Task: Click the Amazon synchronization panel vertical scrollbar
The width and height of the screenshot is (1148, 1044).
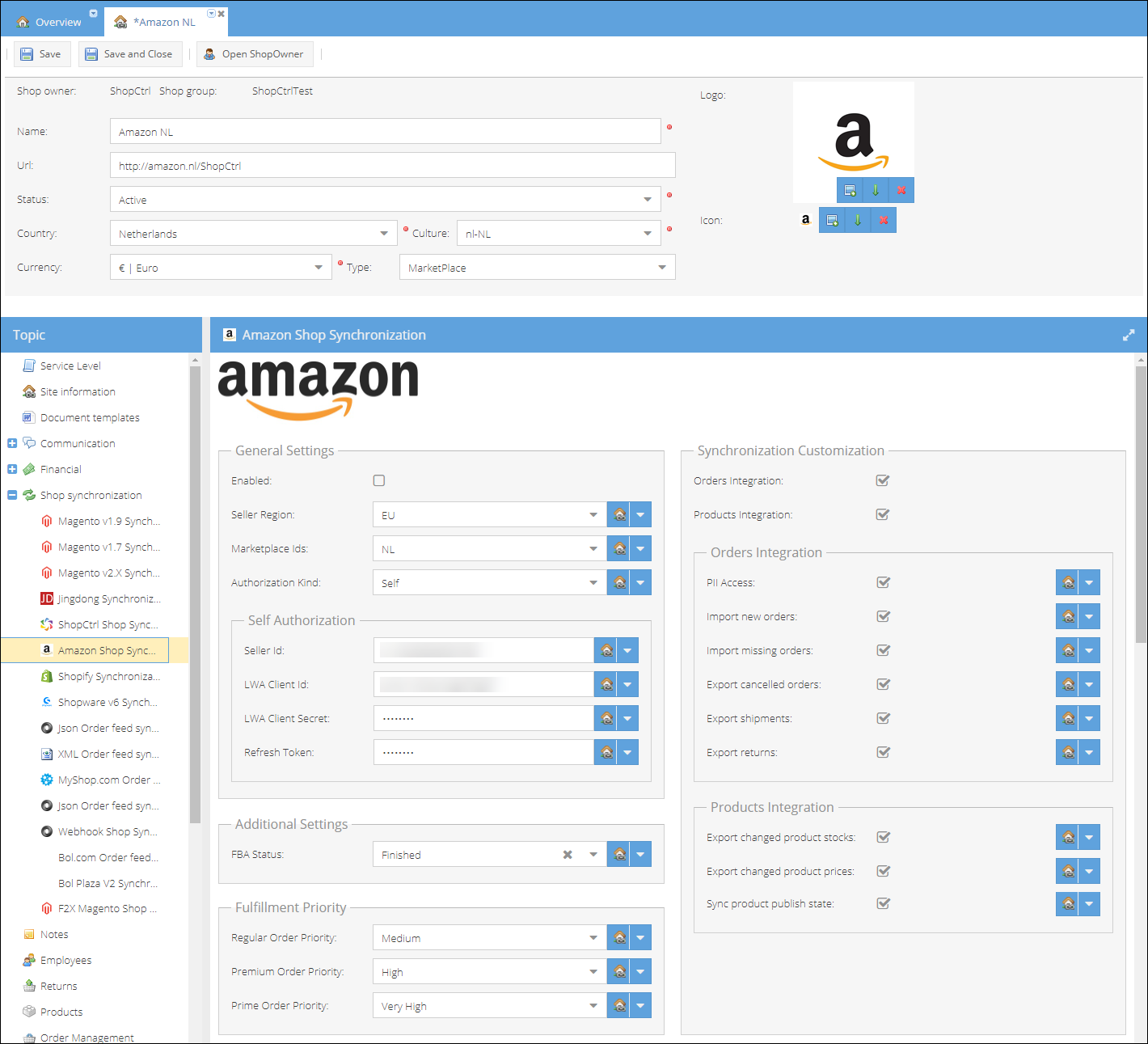Action: click(1142, 505)
